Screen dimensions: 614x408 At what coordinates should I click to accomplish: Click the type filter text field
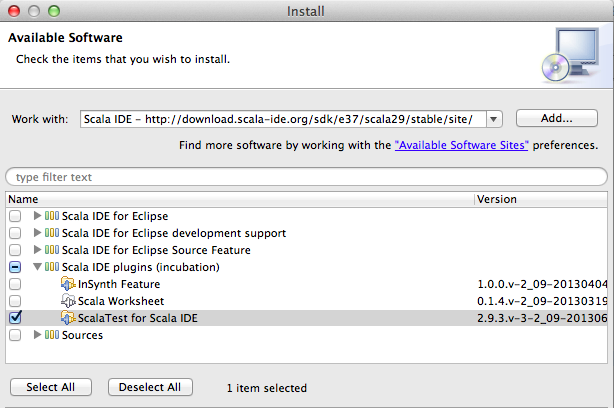tap(307, 177)
